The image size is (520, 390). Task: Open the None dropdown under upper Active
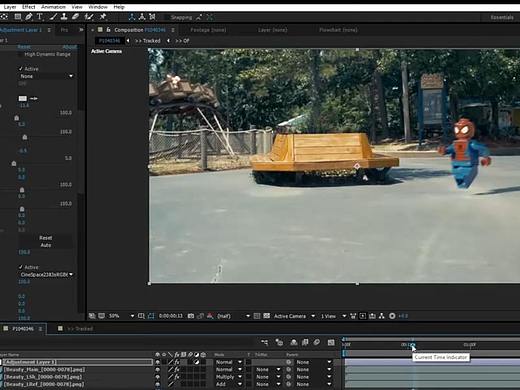point(46,76)
